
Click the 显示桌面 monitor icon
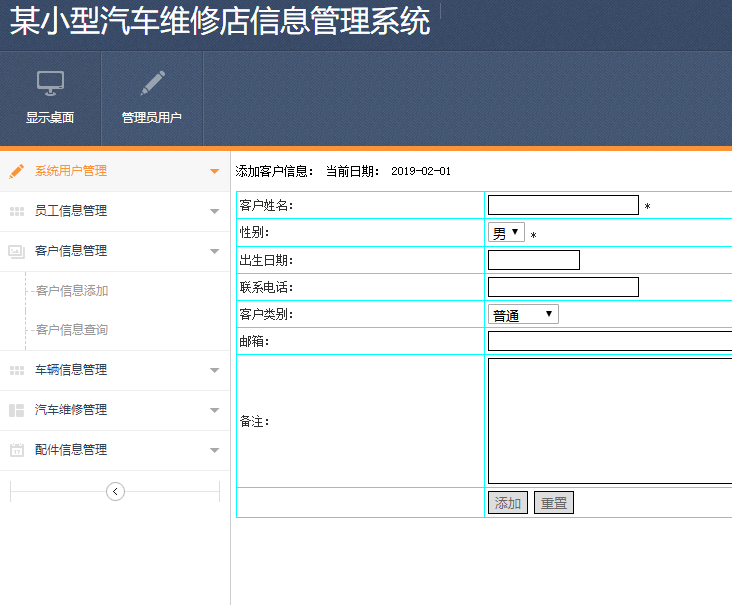[x=50, y=84]
